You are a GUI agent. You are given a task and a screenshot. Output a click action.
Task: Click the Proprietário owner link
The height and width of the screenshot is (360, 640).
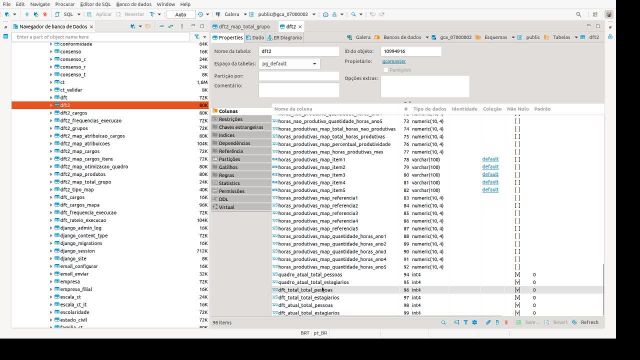click(x=394, y=61)
